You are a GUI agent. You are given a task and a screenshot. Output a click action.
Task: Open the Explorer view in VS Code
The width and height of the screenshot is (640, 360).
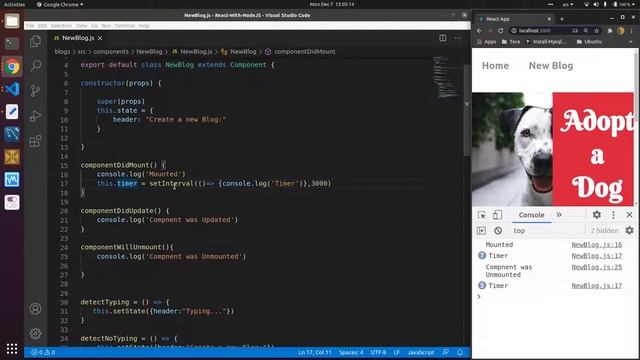point(36,41)
